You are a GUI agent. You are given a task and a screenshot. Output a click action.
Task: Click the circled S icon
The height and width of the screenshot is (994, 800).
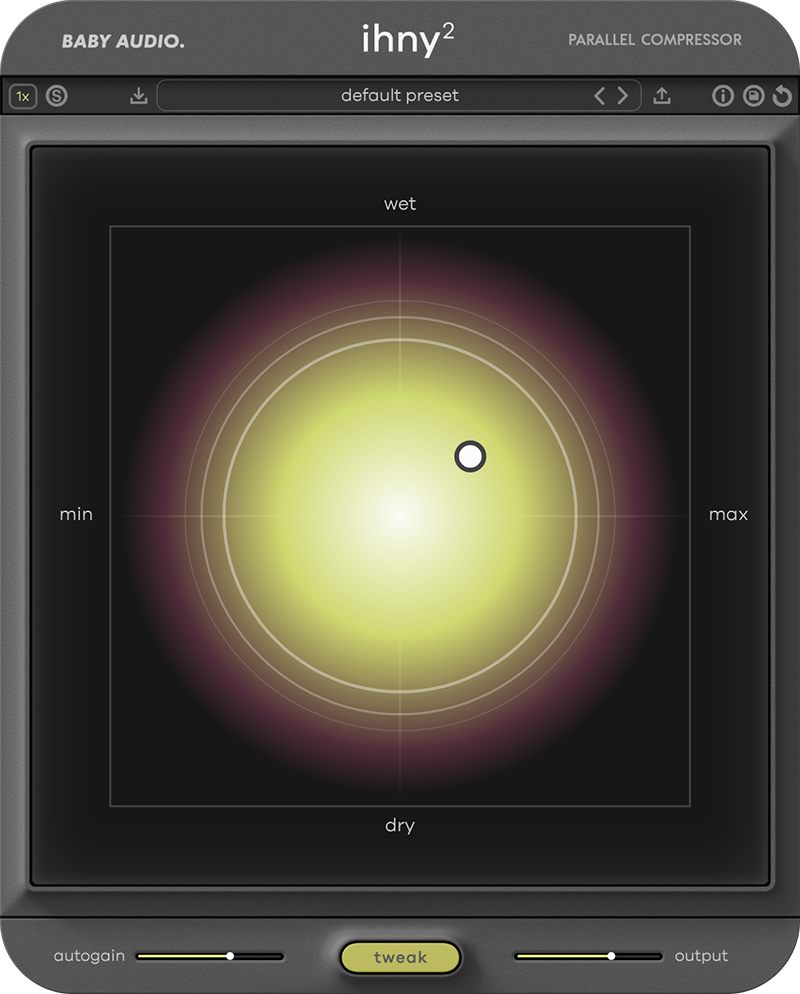[x=57, y=96]
